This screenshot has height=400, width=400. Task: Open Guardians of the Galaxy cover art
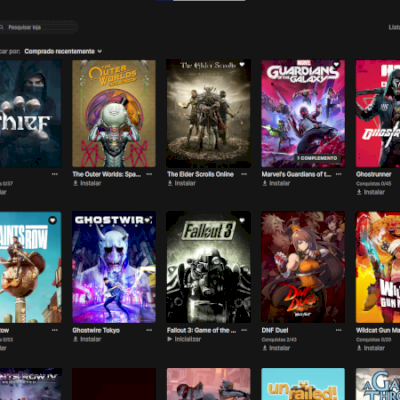[303, 113]
